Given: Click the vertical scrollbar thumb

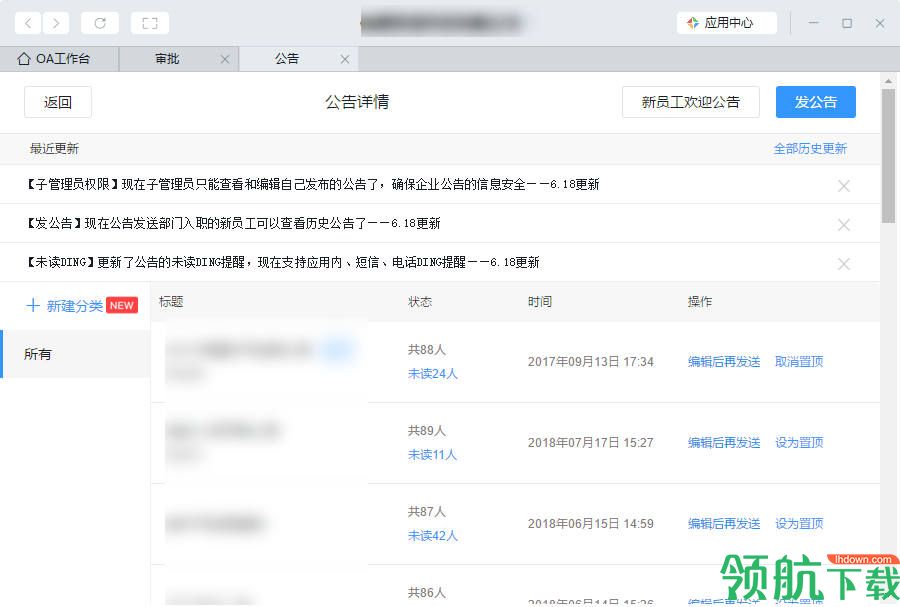Looking at the screenshot, I should coord(889,155).
